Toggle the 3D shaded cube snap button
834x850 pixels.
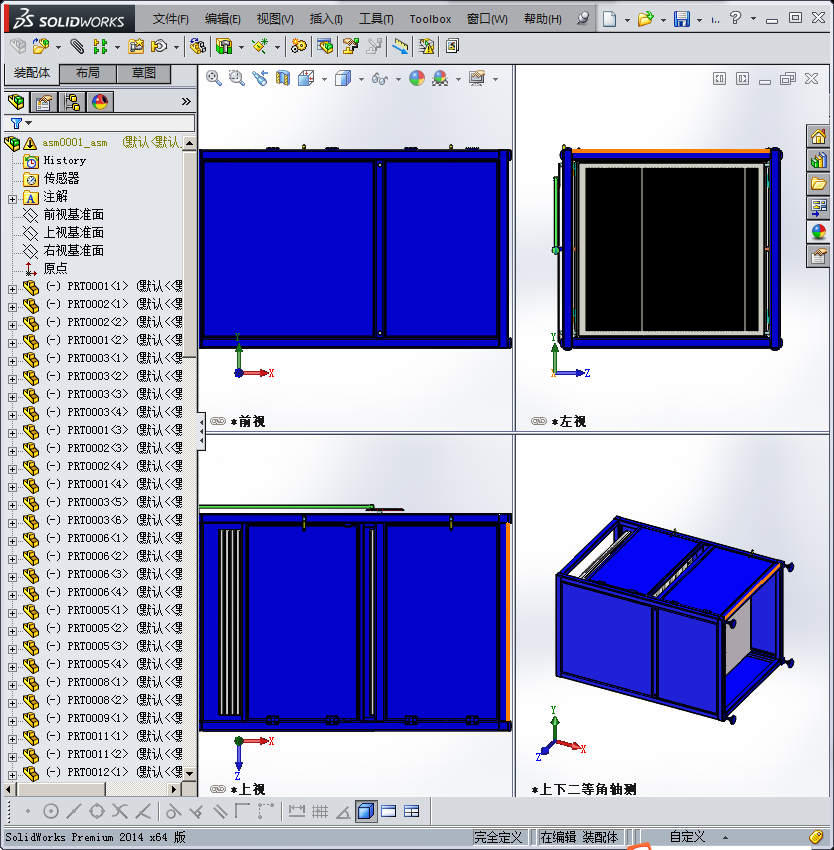point(366,812)
